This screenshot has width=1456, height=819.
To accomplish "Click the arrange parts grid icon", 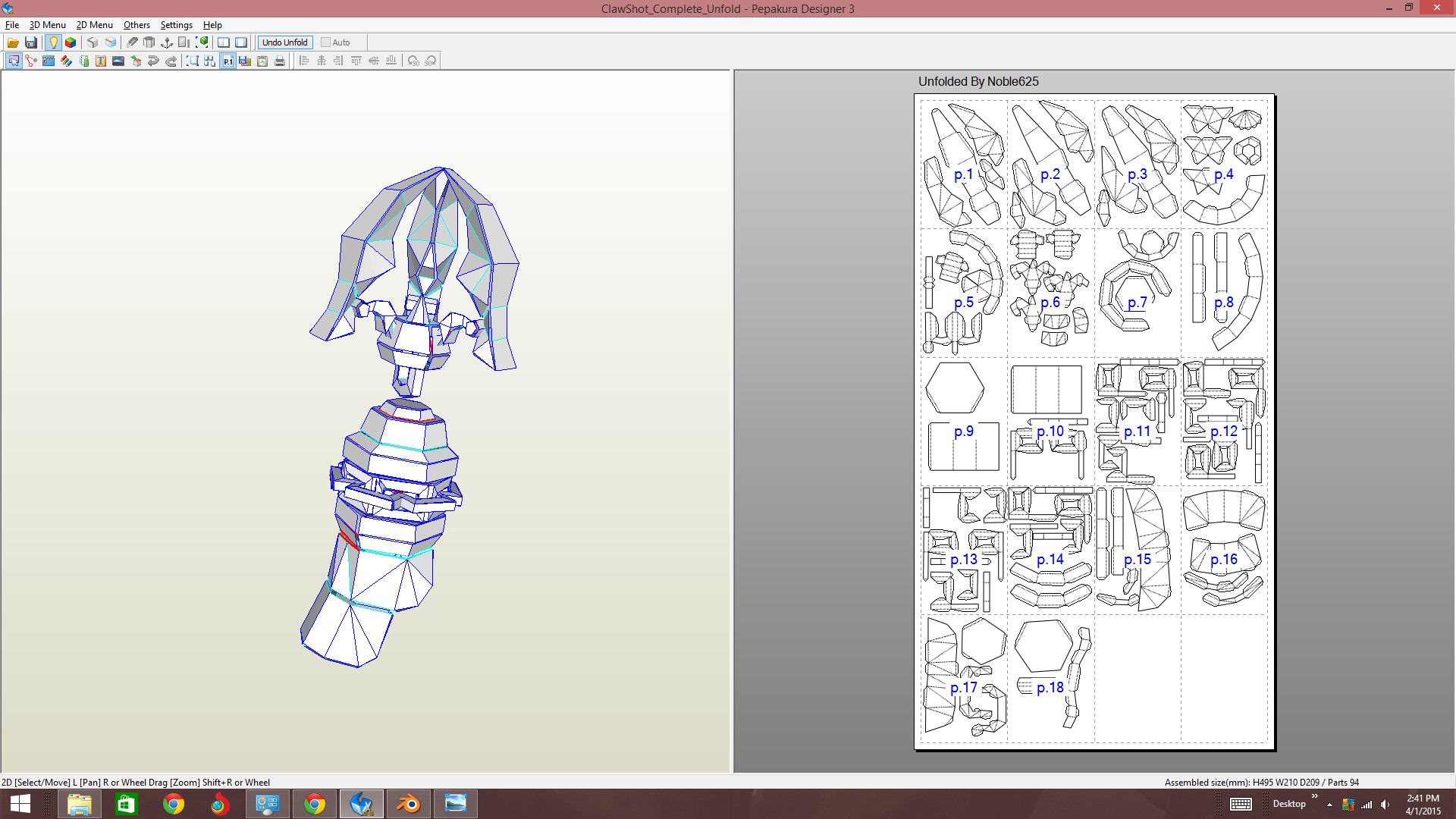I will [210, 61].
